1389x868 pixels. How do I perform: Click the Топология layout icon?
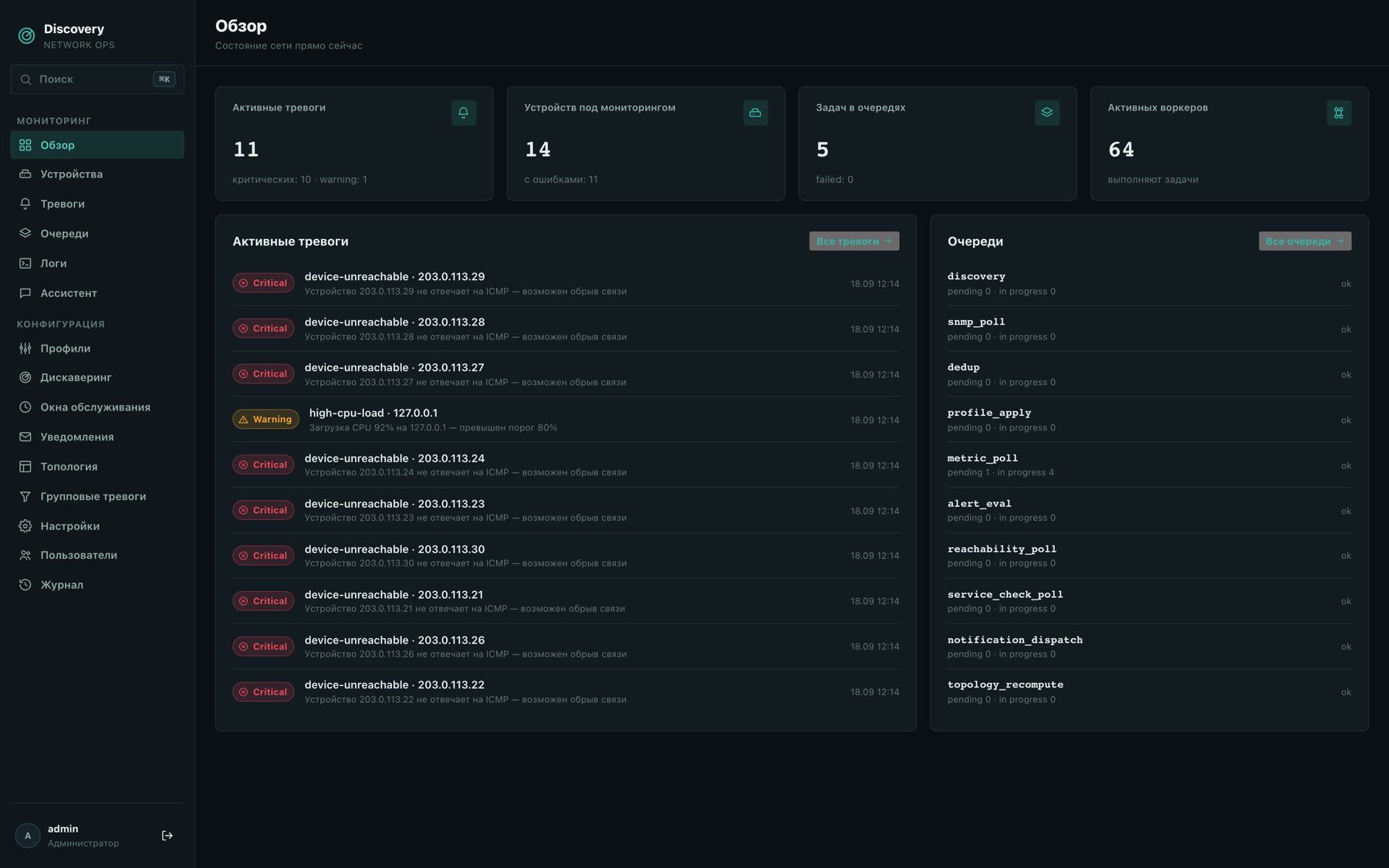pyautogui.click(x=25, y=467)
